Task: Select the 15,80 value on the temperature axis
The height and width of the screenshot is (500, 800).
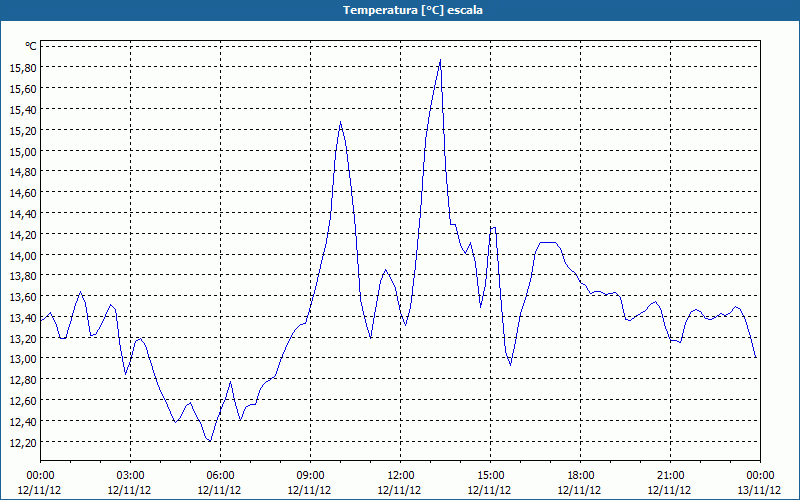Action: (23, 67)
